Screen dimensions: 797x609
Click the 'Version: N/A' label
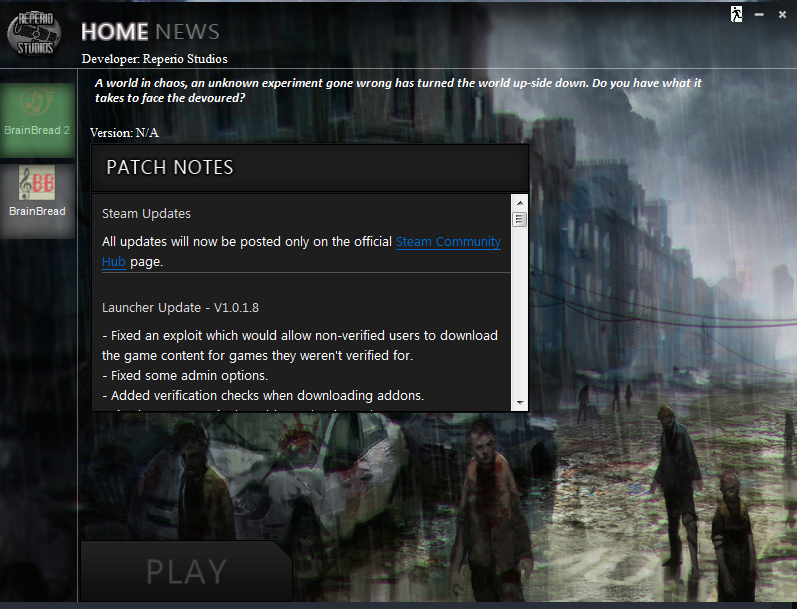(x=125, y=133)
